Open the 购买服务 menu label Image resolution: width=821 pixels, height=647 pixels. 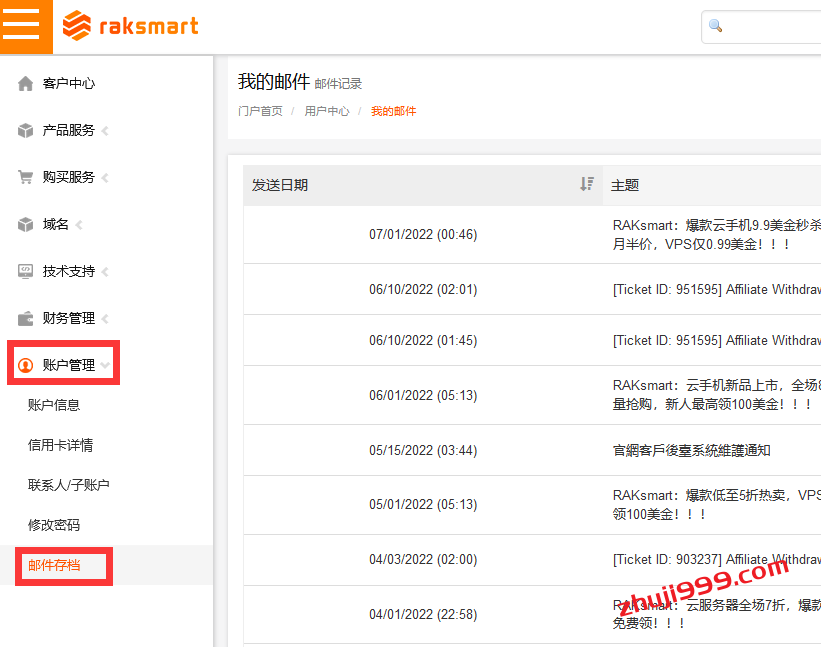69,177
